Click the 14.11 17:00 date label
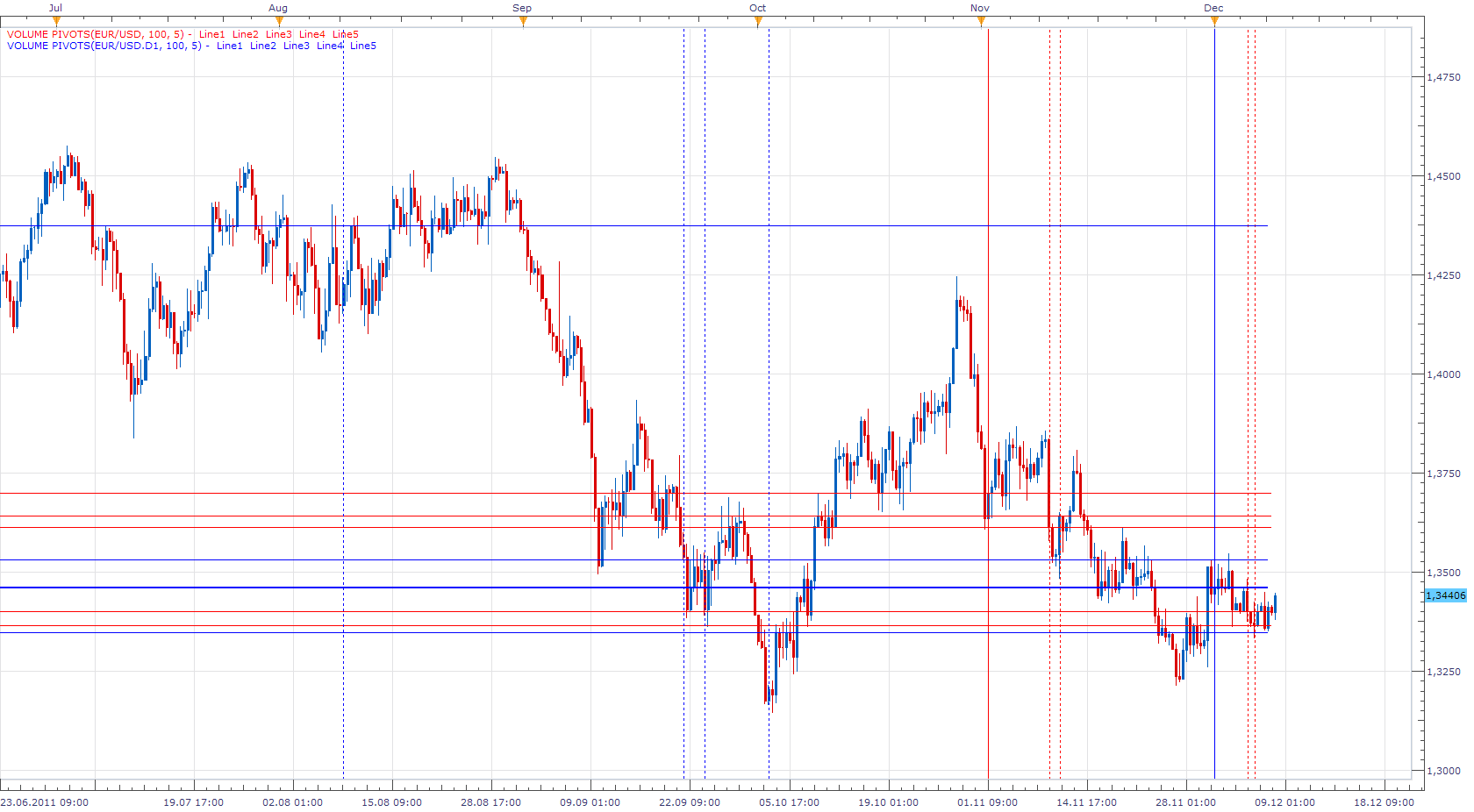The image size is (1474, 812). (x=1087, y=802)
